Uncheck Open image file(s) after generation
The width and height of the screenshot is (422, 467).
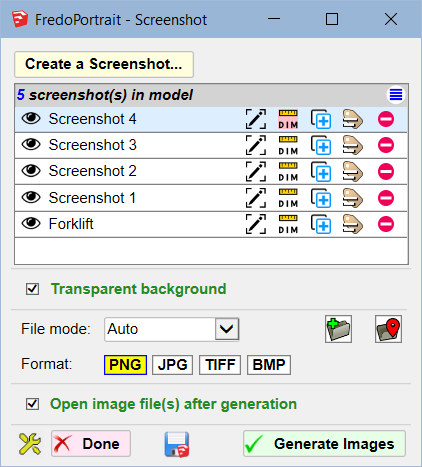[32, 404]
